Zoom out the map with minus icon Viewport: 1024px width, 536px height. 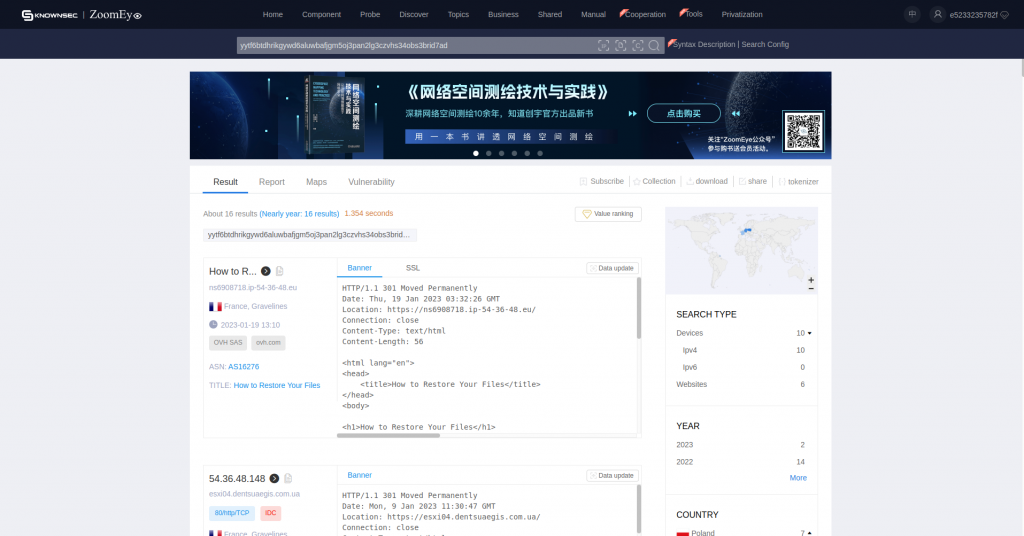coord(811,289)
